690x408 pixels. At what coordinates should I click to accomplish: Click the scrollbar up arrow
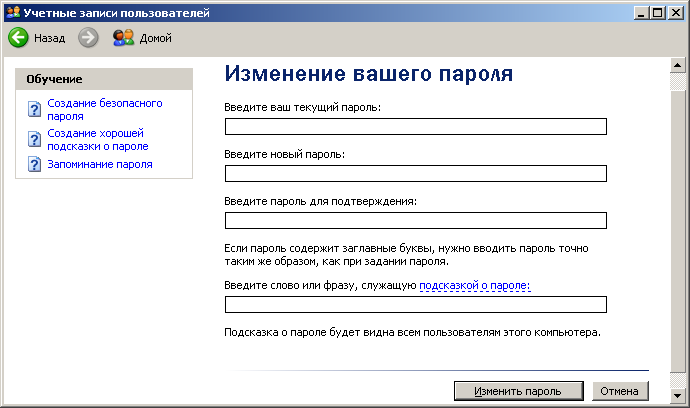[677, 66]
